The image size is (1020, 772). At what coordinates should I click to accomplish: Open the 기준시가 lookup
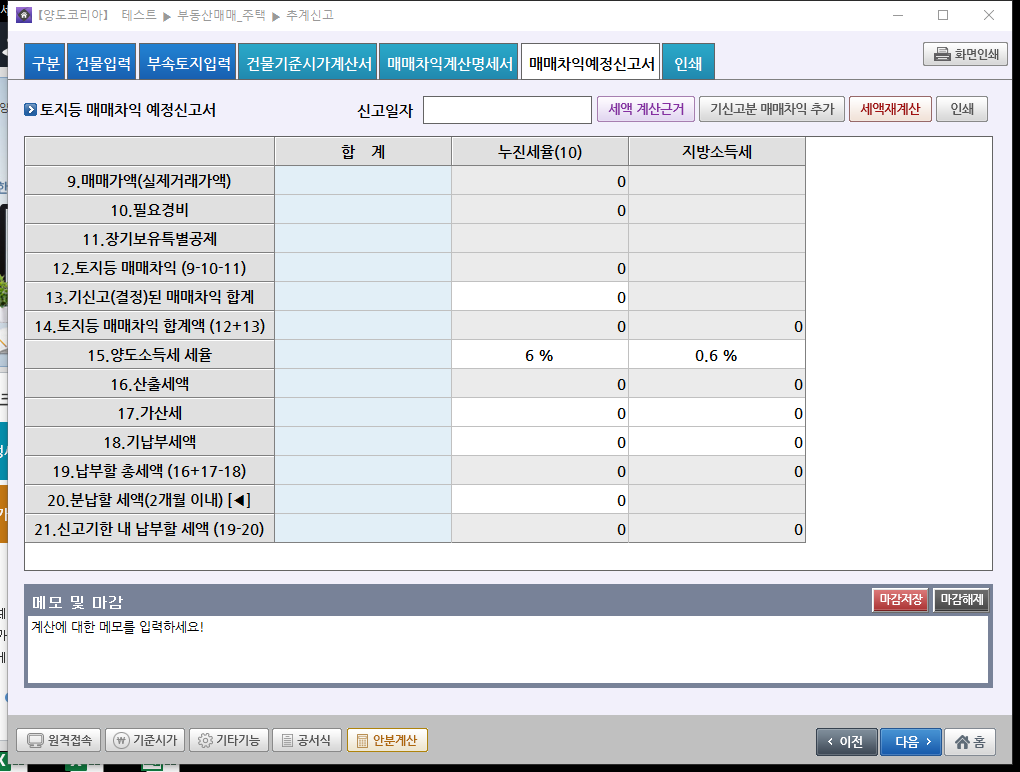145,740
